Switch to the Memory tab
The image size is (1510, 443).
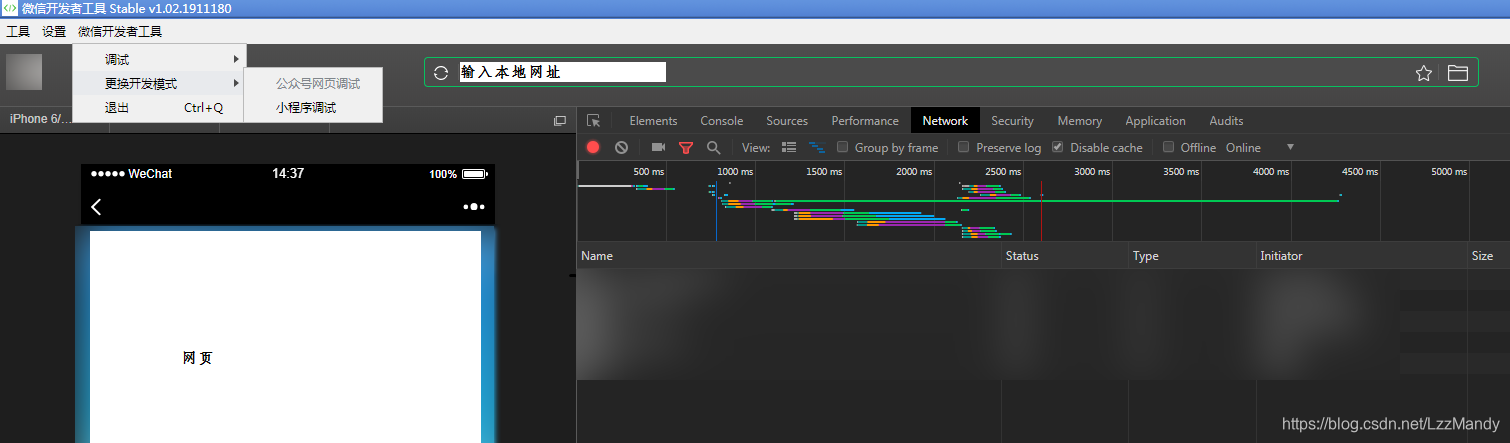[1079, 121]
